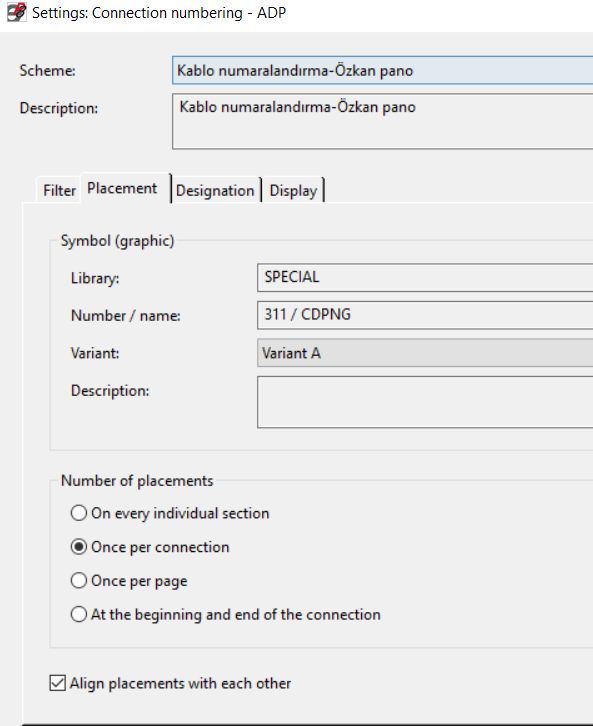This screenshot has height=726, width=593.
Task: Open the Scheme dropdown field
Action: click(x=382, y=70)
